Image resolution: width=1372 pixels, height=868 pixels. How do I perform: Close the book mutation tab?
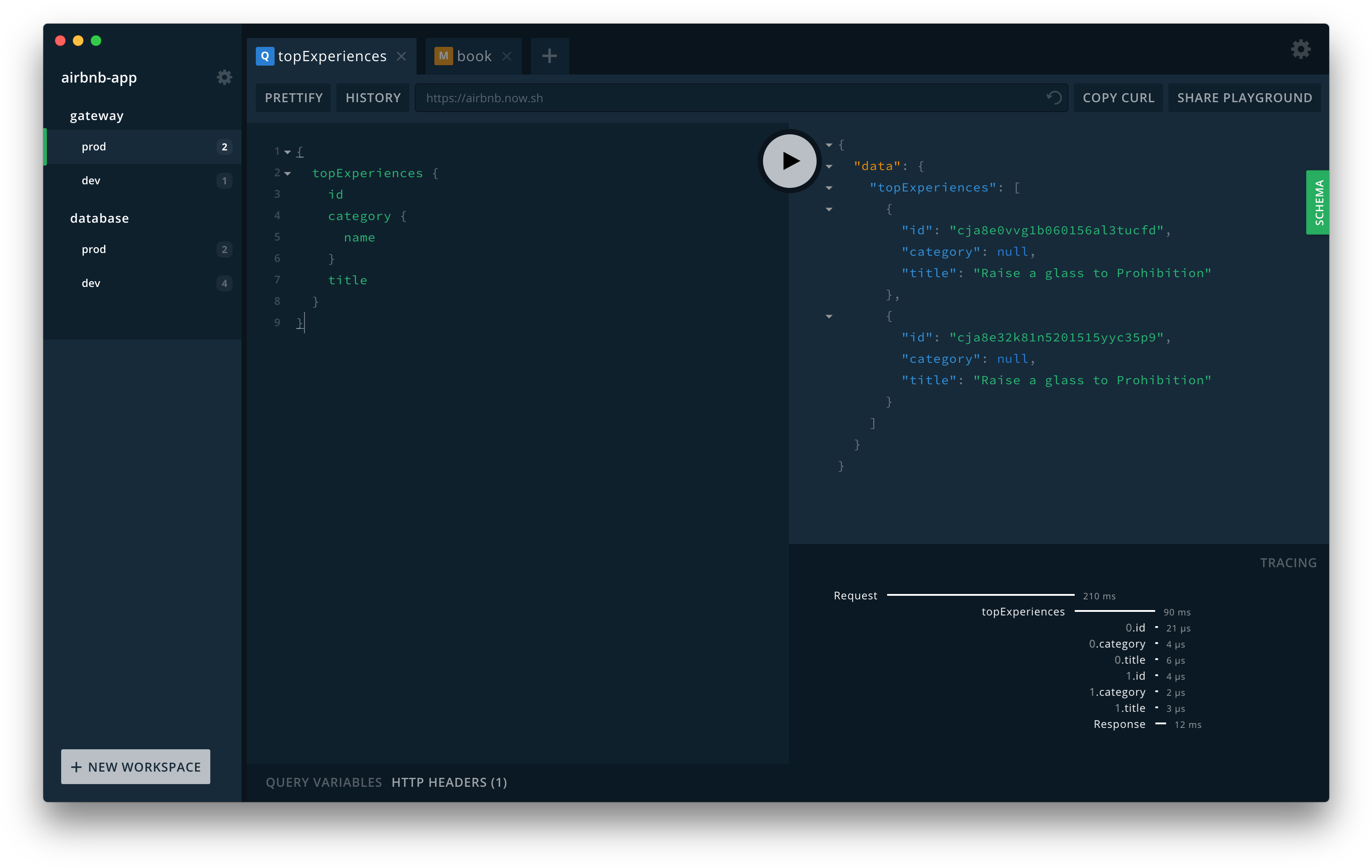507,56
